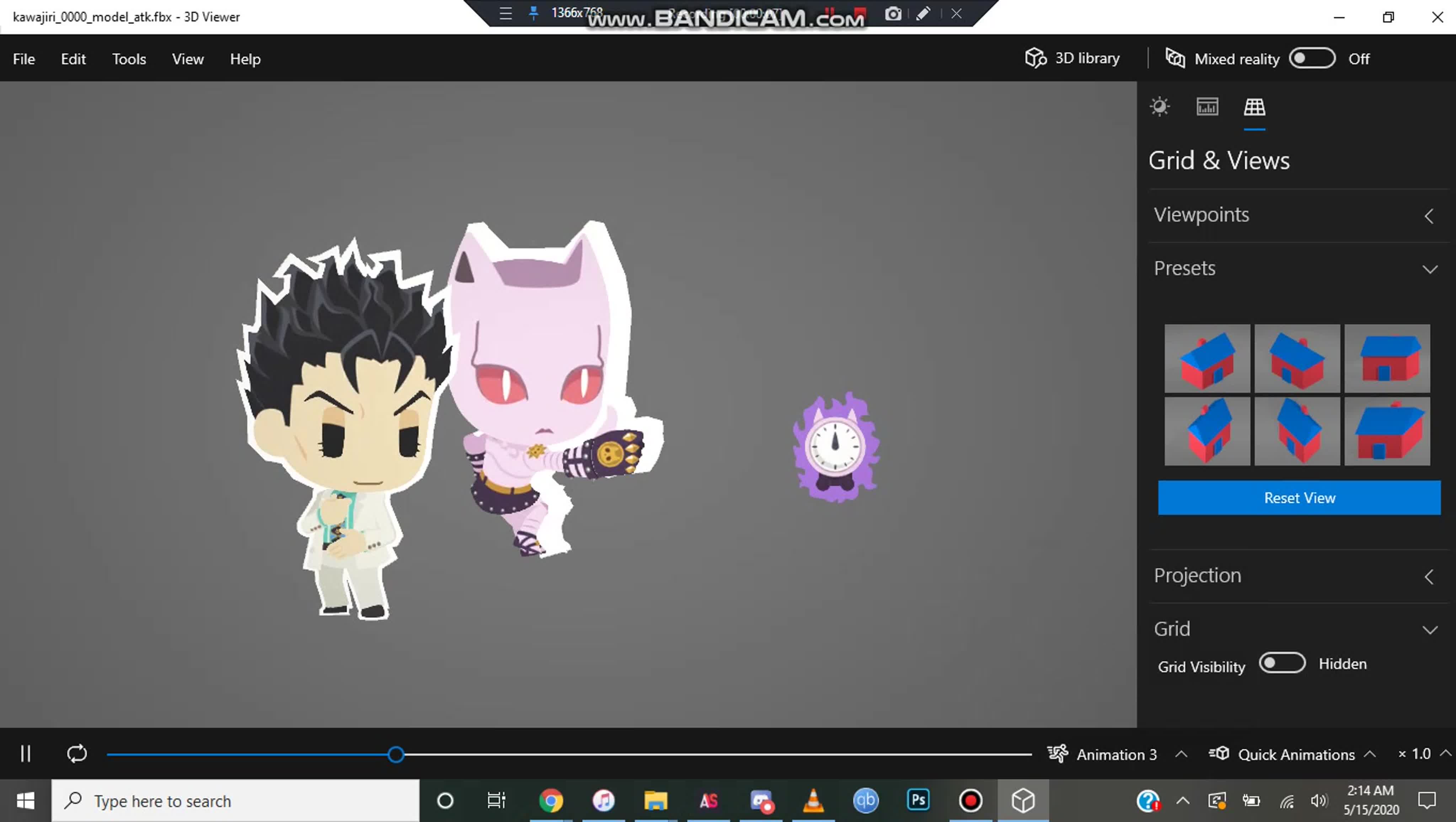Viewport: 1456px width, 822px height.
Task: Select the bottom-right preset view thumbnail
Action: (x=1387, y=431)
